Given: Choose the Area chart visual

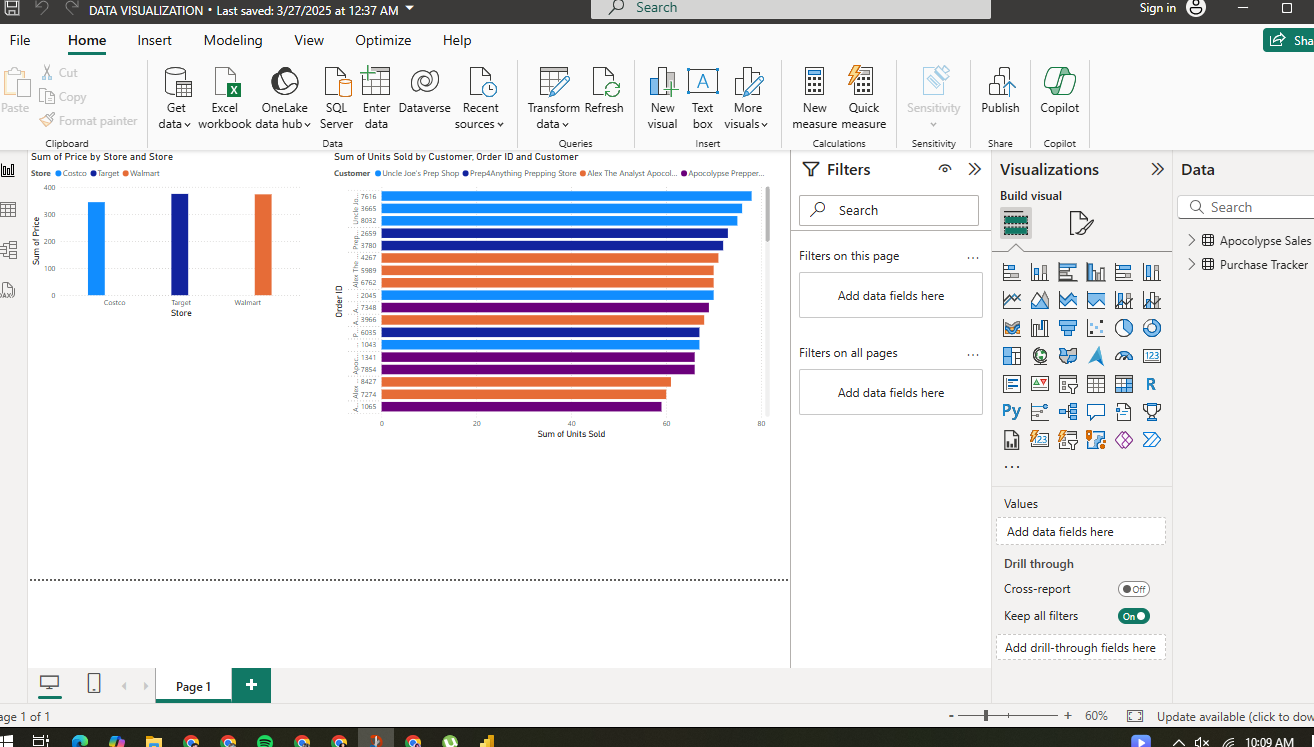Looking at the screenshot, I should point(1040,300).
